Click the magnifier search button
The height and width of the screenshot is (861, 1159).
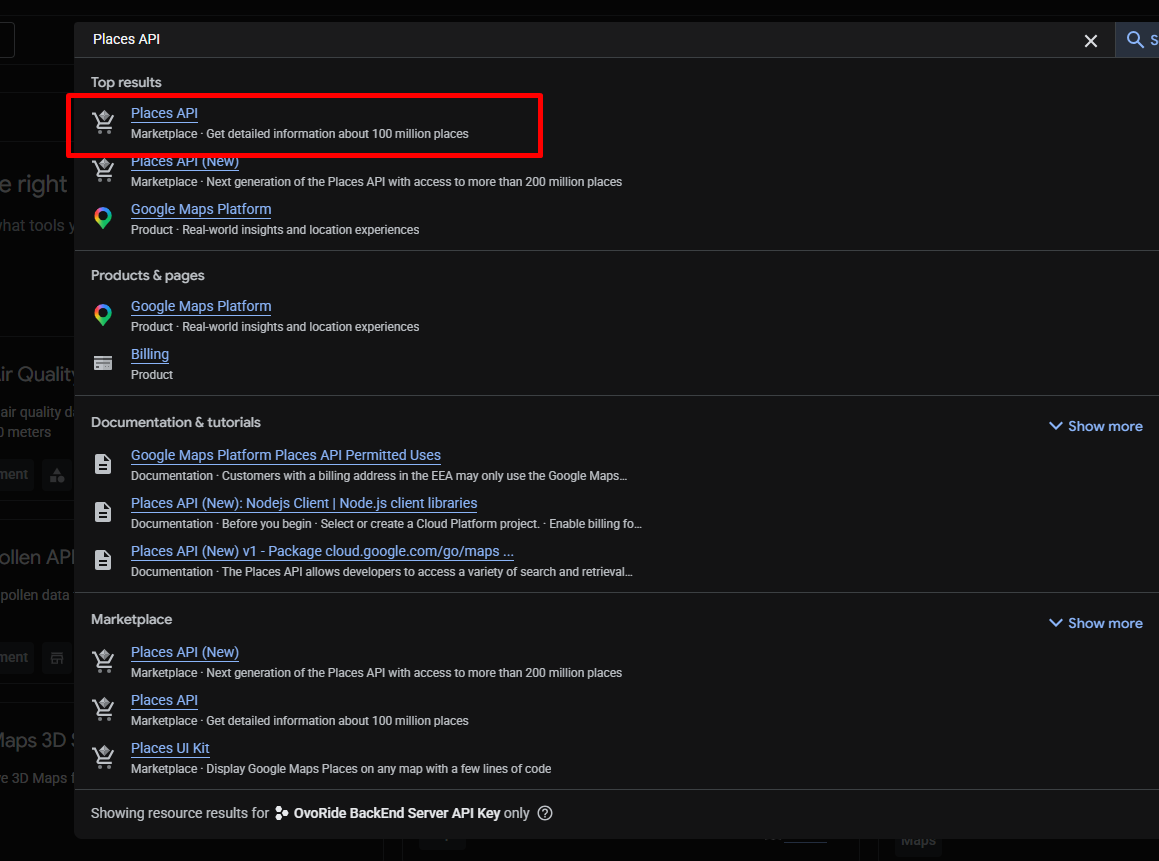click(1137, 40)
